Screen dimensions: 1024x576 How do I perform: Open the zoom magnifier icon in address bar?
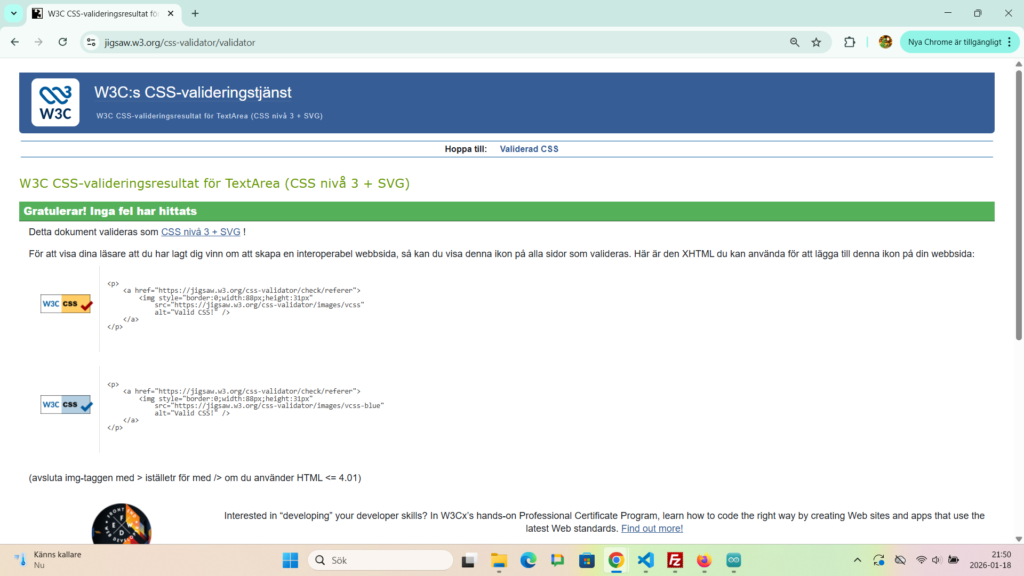point(794,42)
